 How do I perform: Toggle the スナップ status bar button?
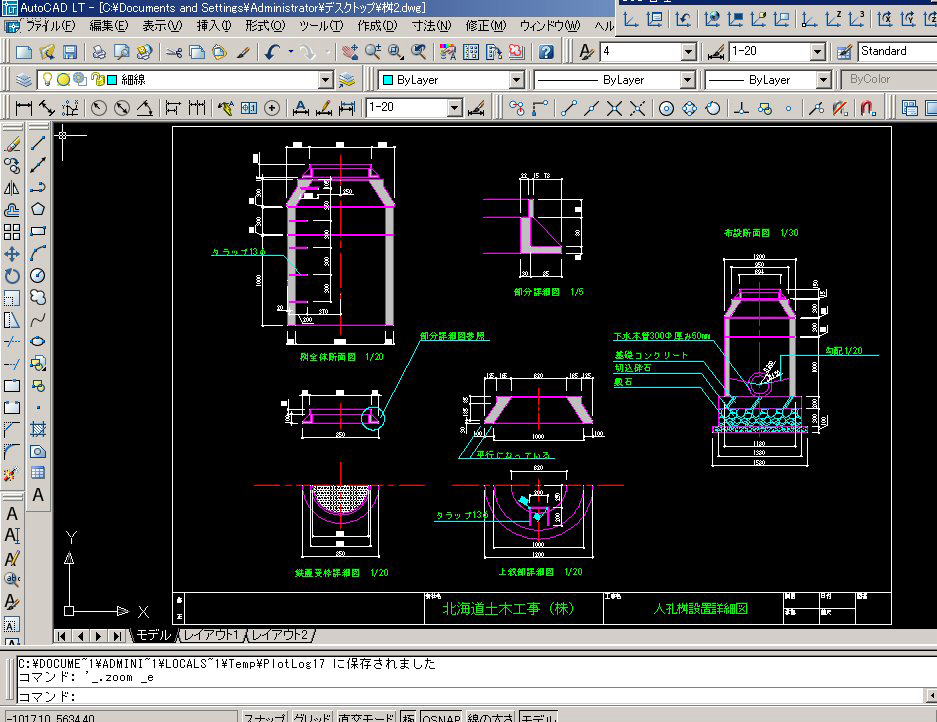click(265, 717)
